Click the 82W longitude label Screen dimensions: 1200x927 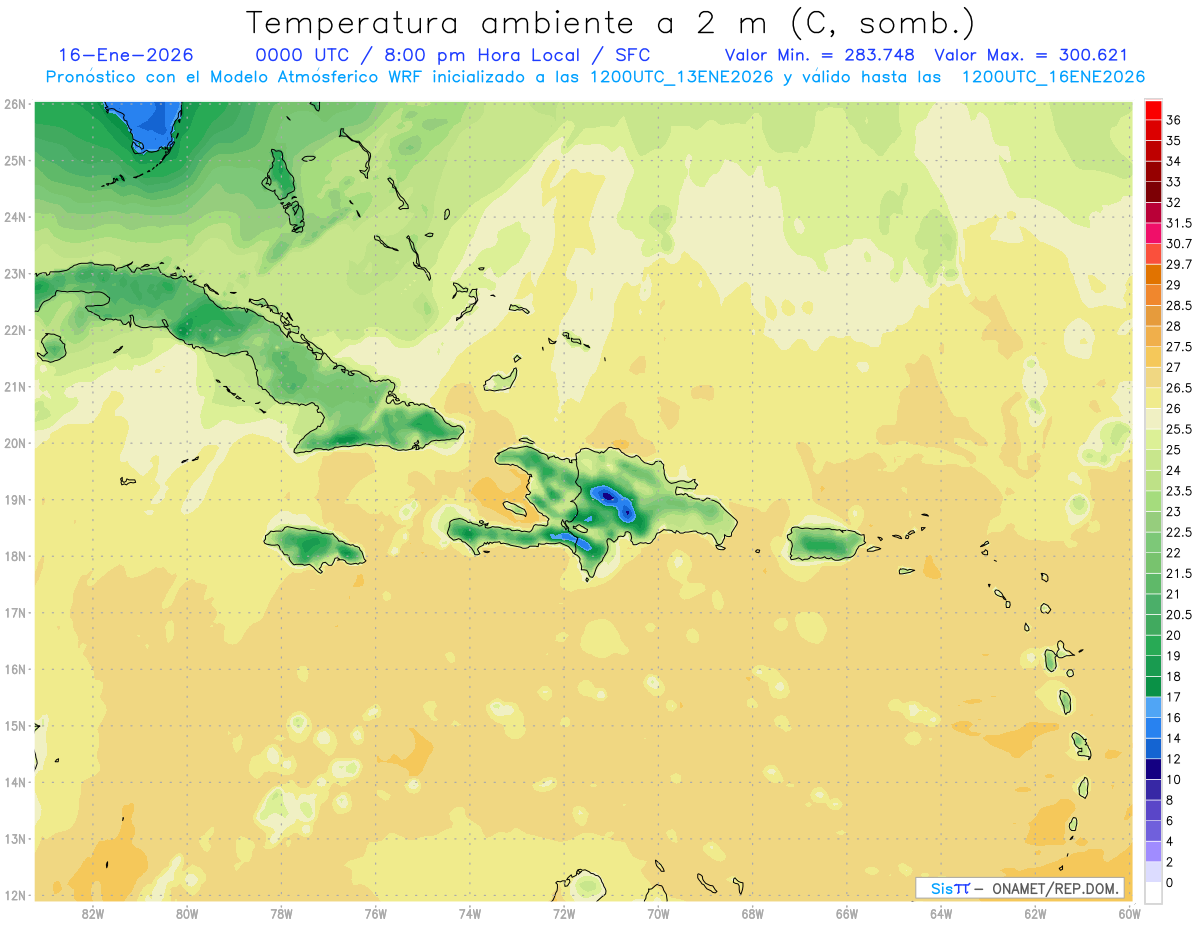tap(93, 914)
